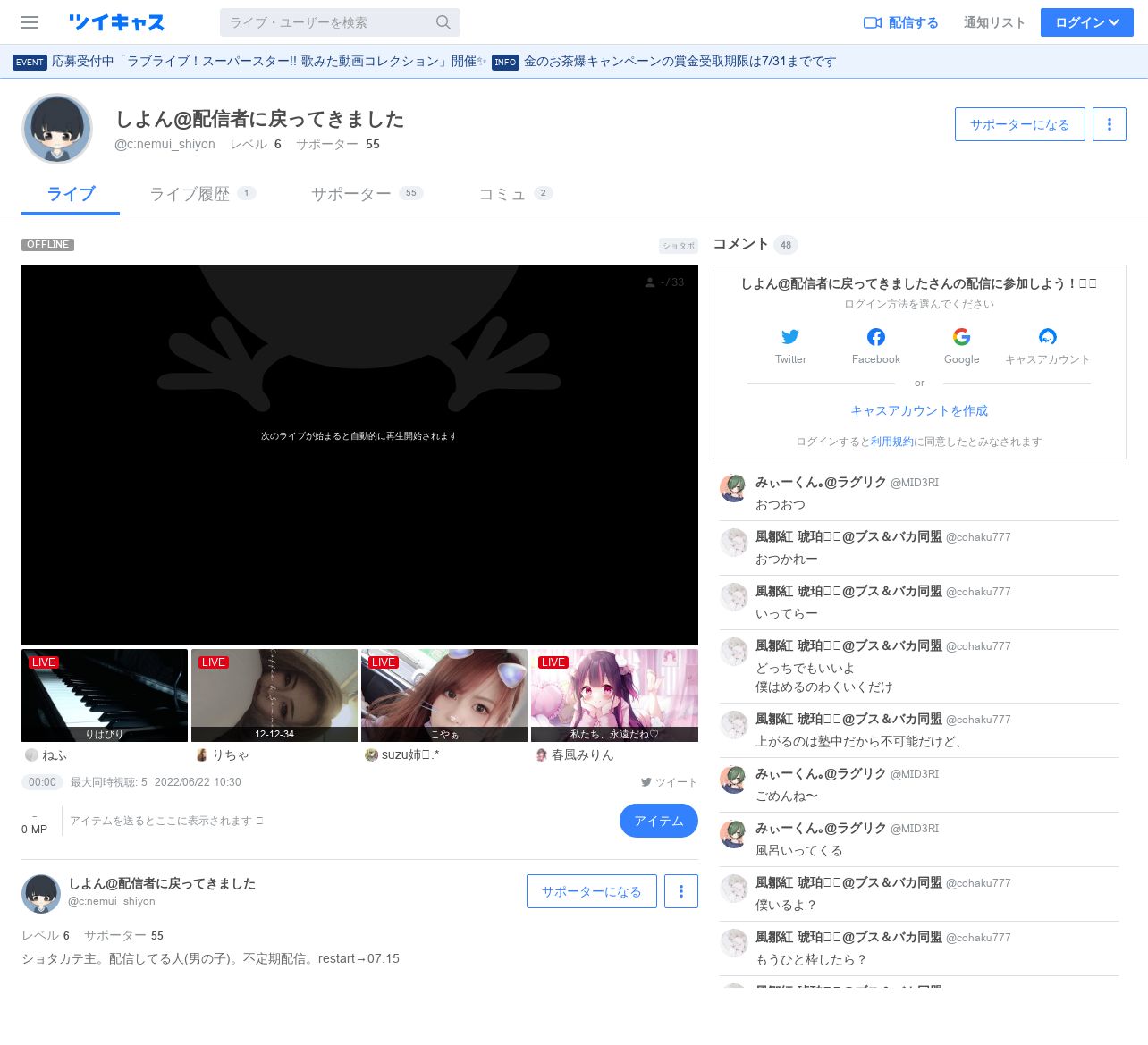This screenshot has height=1045, width=1148.
Task: Click the ねふ small avatar icon
Action: click(31, 755)
